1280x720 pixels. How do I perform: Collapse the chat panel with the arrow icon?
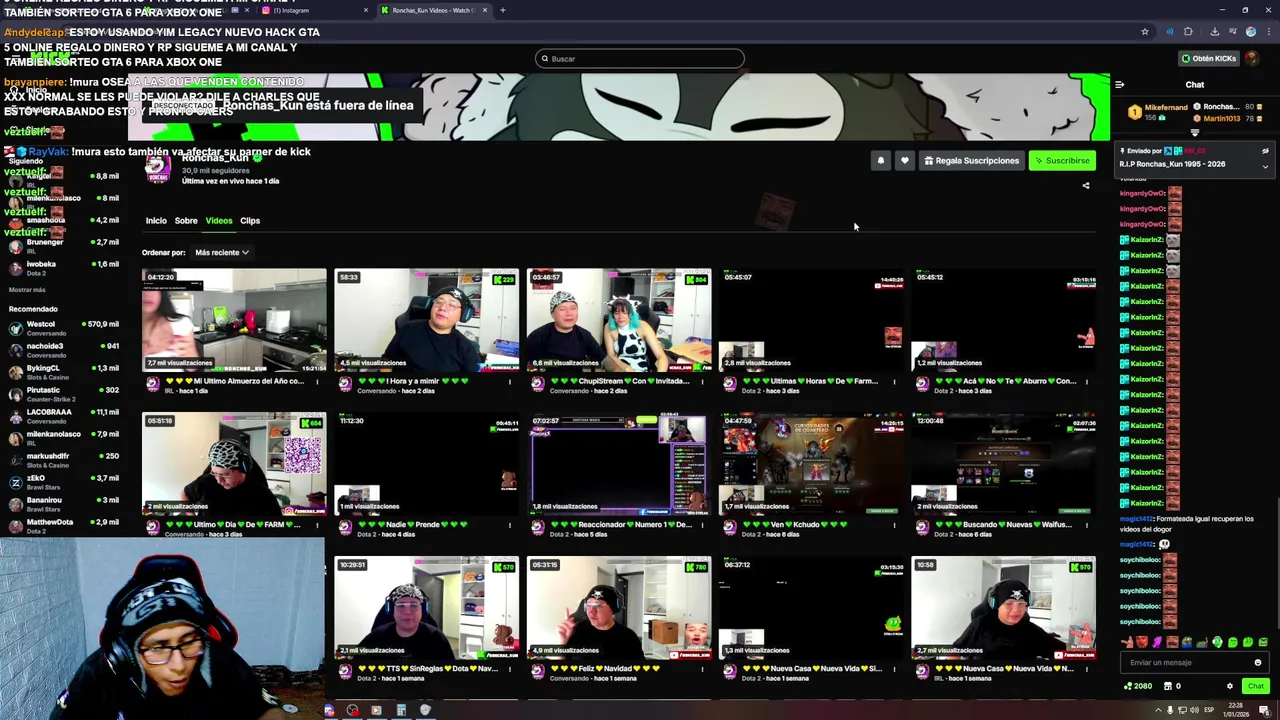pos(1120,85)
